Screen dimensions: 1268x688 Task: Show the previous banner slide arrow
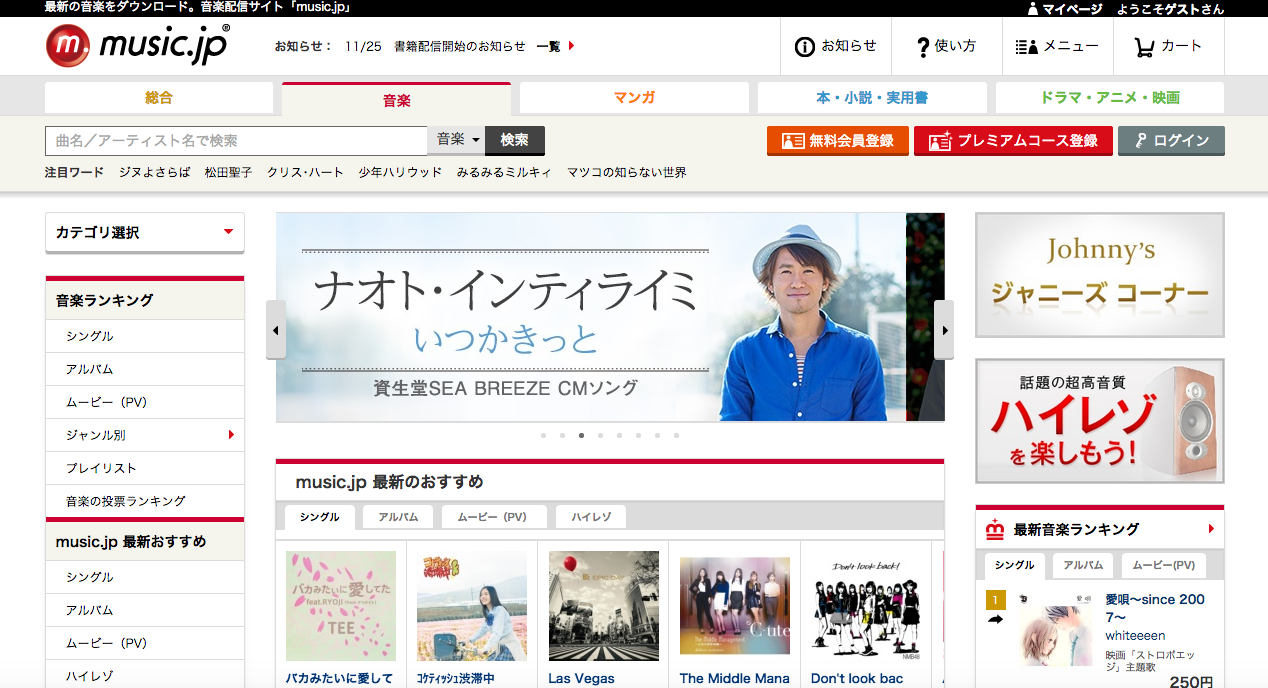(x=276, y=330)
